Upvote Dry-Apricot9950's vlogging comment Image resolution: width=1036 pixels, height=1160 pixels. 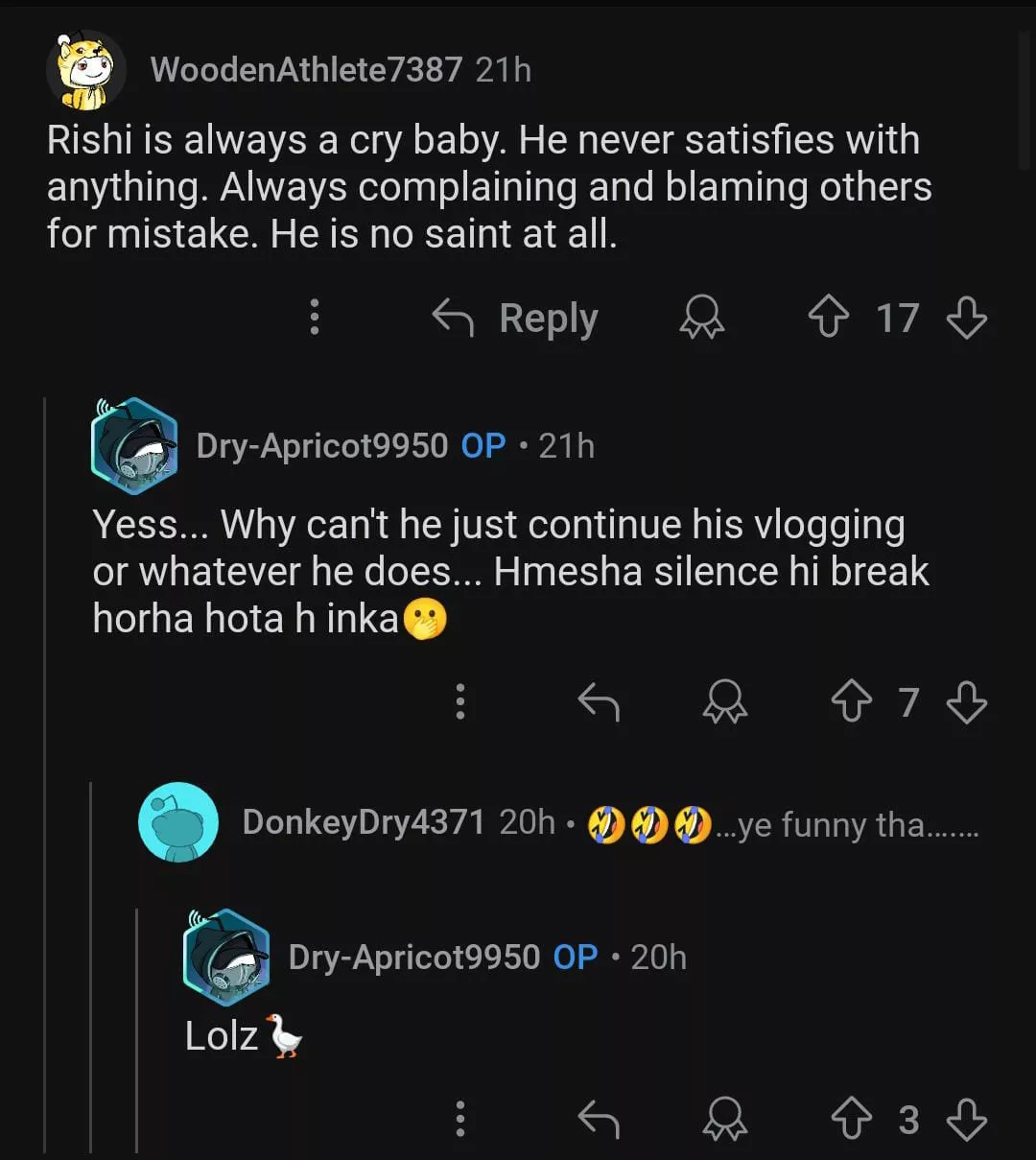(851, 702)
